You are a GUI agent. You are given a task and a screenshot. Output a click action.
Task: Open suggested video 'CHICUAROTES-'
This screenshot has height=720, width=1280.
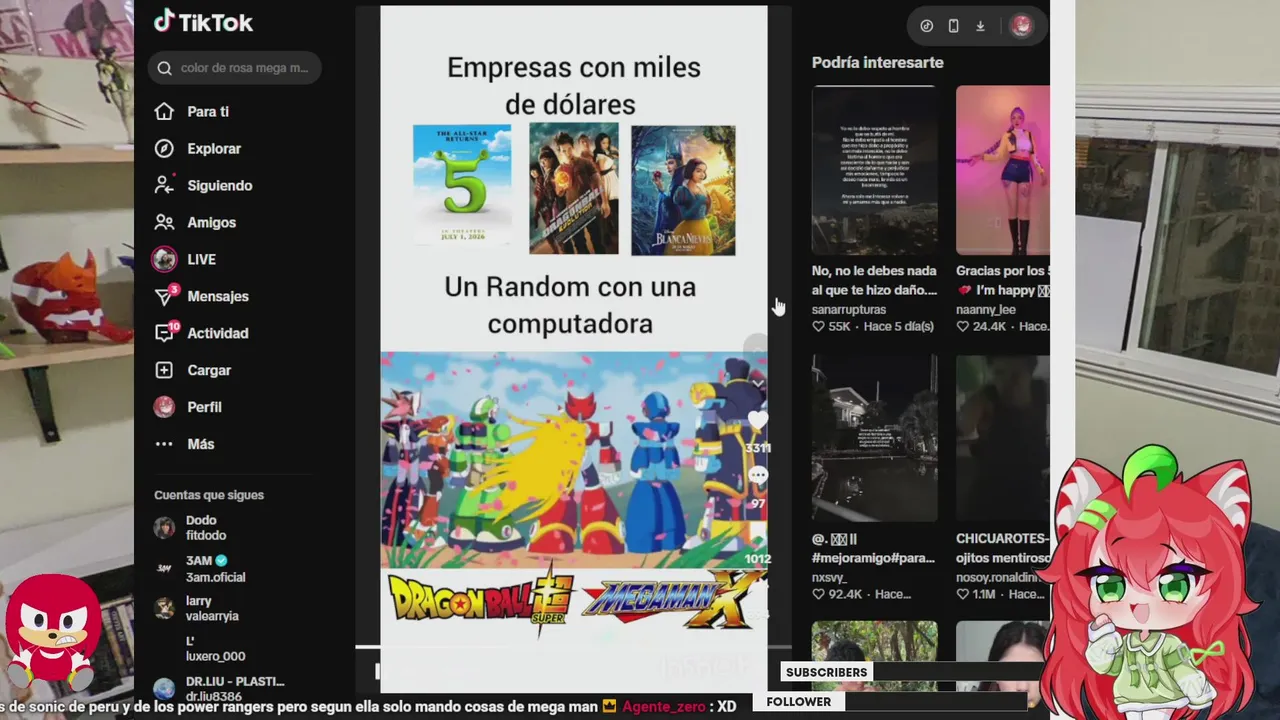pyautogui.click(x=1003, y=437)
